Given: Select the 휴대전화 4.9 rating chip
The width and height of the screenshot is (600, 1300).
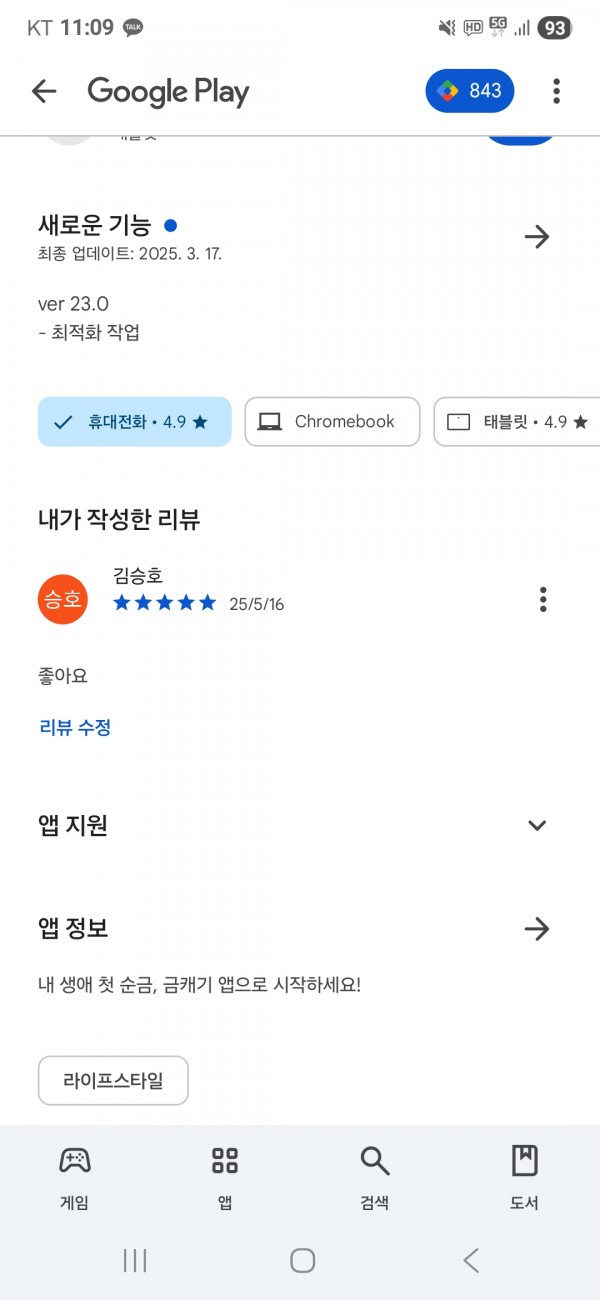Looking at the screenshot, I should 135,422.
